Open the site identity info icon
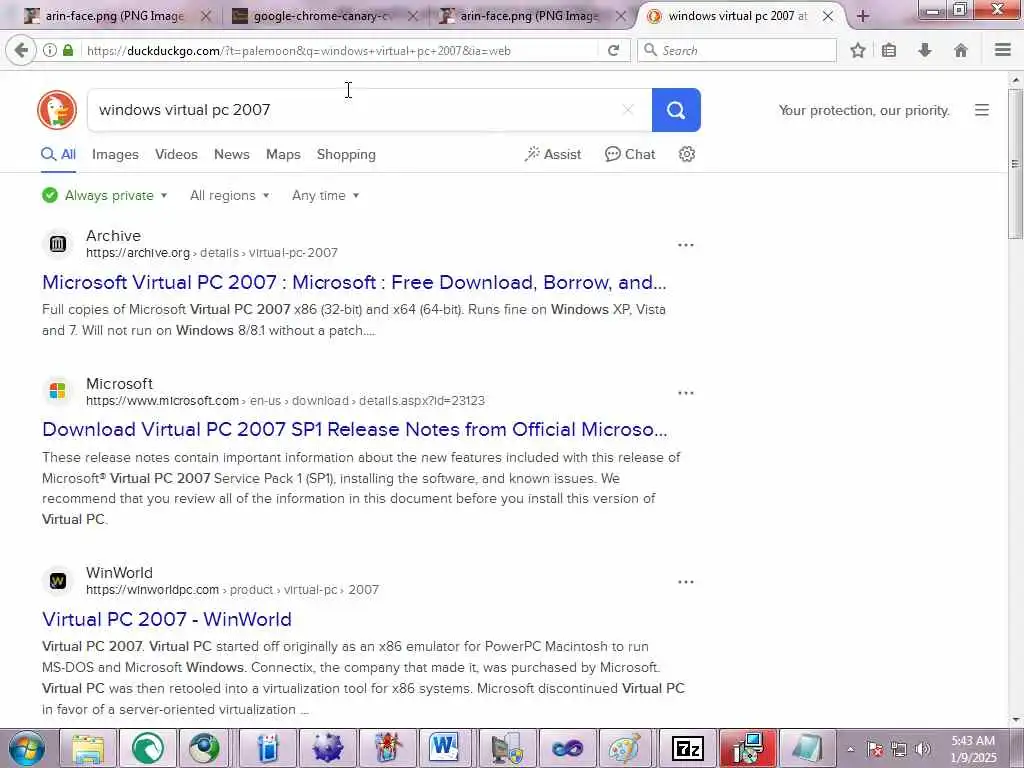The image size is (1024, 768). pyautogui.click(x=50, y=50)
